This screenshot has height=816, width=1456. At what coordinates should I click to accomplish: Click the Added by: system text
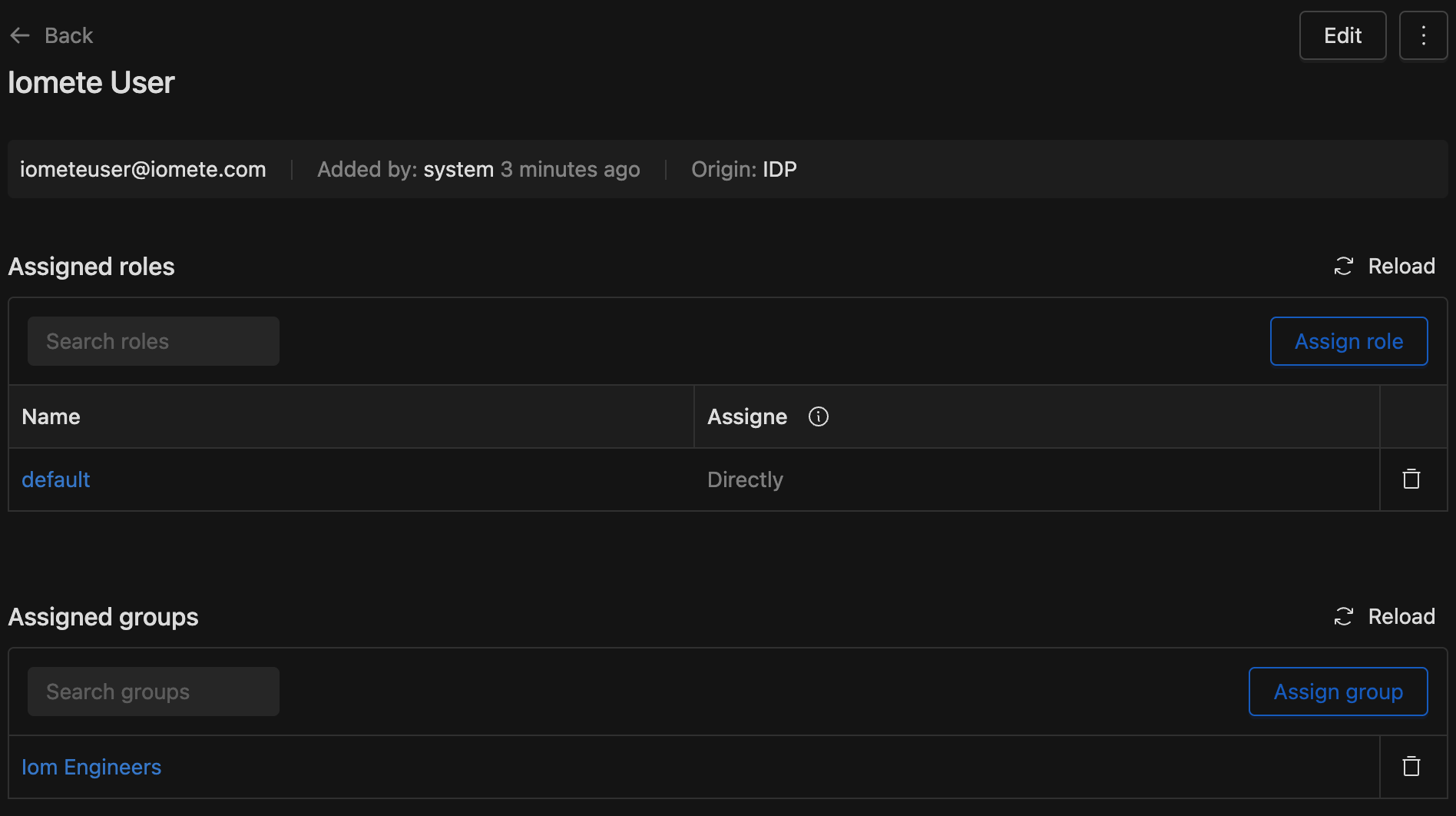[x=405, y=169]
